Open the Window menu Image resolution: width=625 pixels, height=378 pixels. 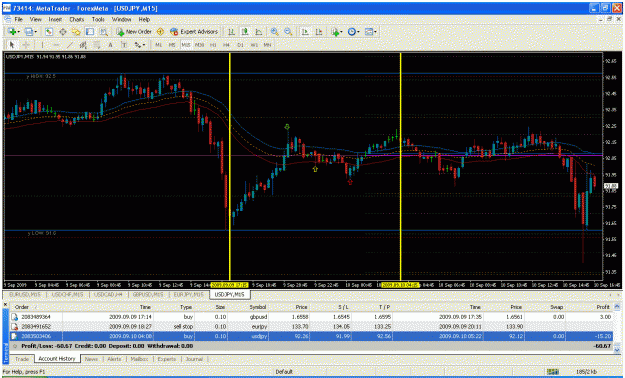click(x=121, y=19)
